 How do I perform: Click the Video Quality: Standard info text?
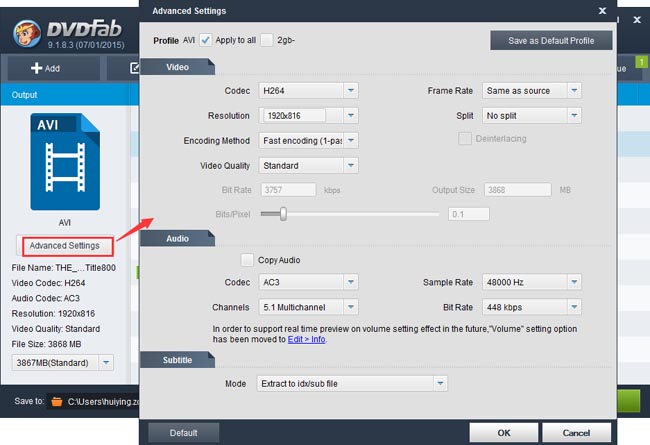point(56,329)
